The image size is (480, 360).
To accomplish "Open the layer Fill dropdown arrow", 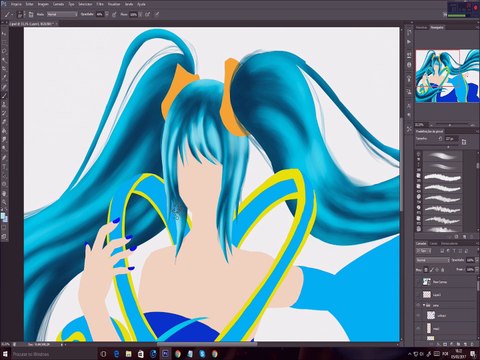I will [476, 269].
